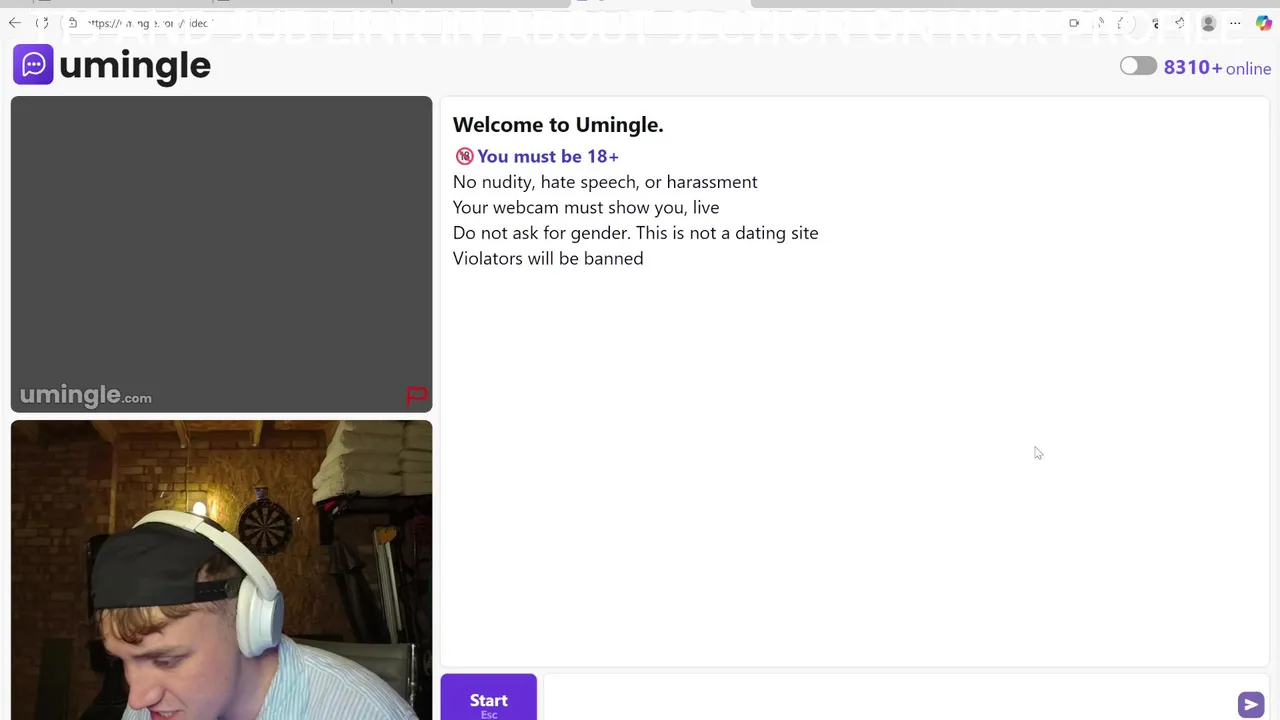Viewport: 1280px width, 720px height.
Task: Click the browser back arrow
Action: 15,23
